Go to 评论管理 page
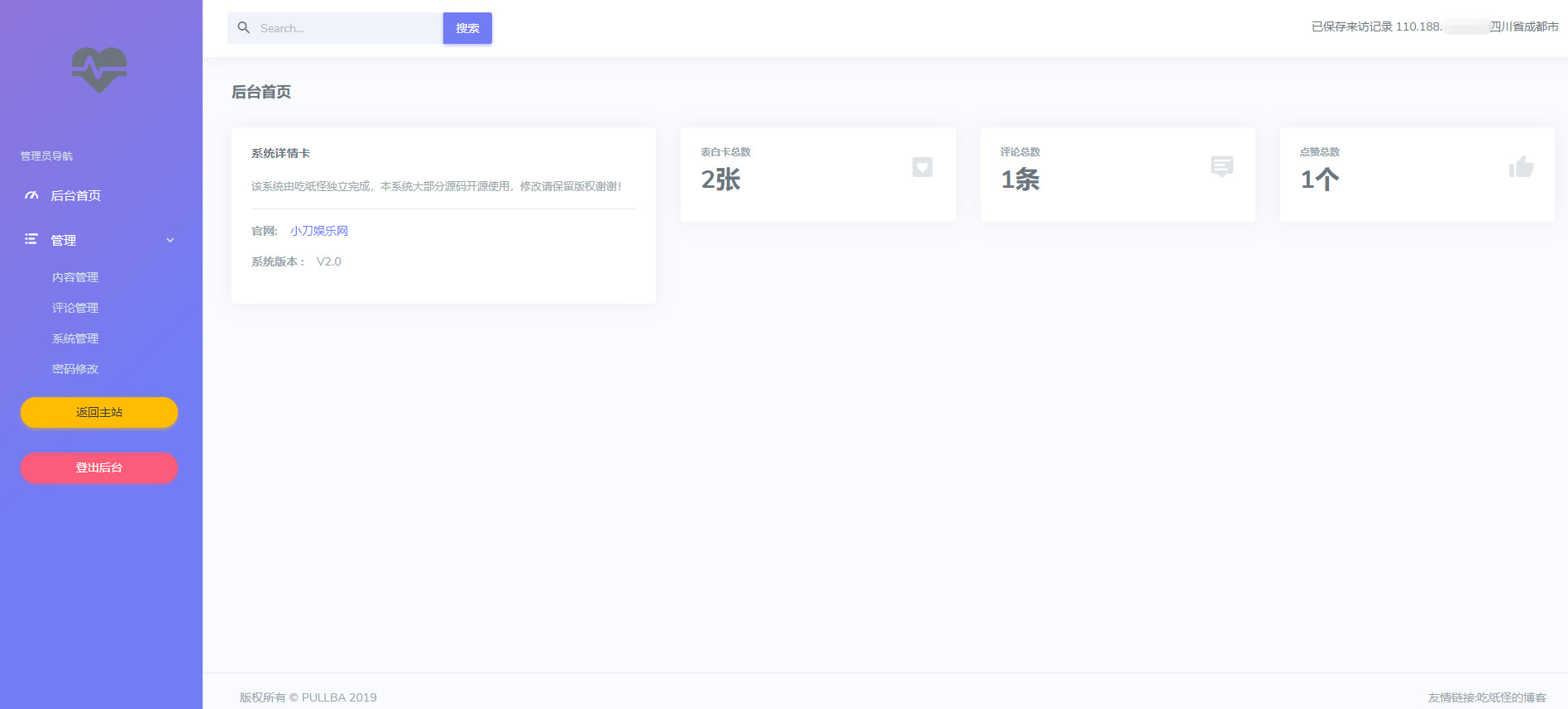Image resolution: width=1568 pixels, height=709 pixels. point(75,308)
